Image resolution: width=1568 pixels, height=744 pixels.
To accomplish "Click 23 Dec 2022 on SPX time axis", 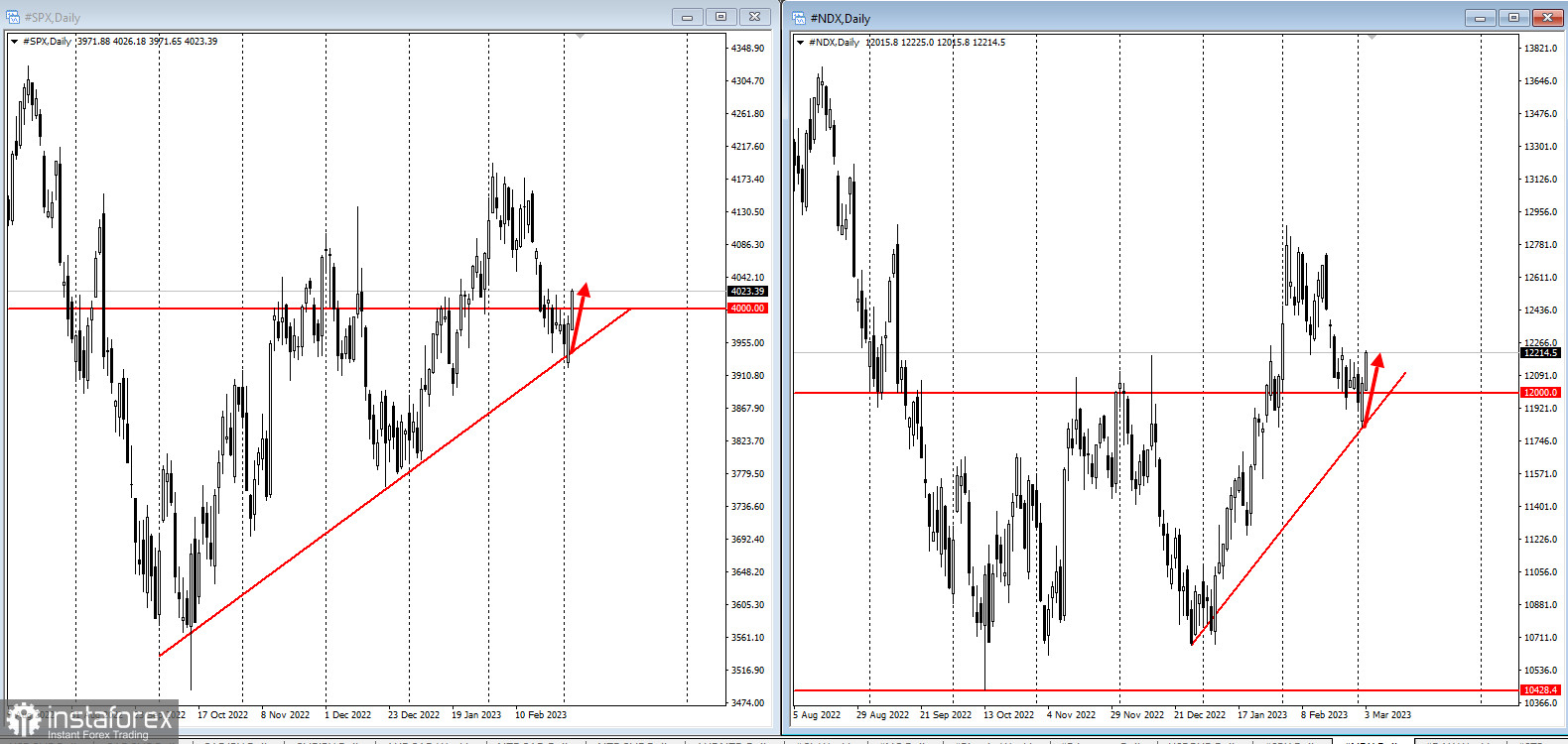I will coord(413,715).
